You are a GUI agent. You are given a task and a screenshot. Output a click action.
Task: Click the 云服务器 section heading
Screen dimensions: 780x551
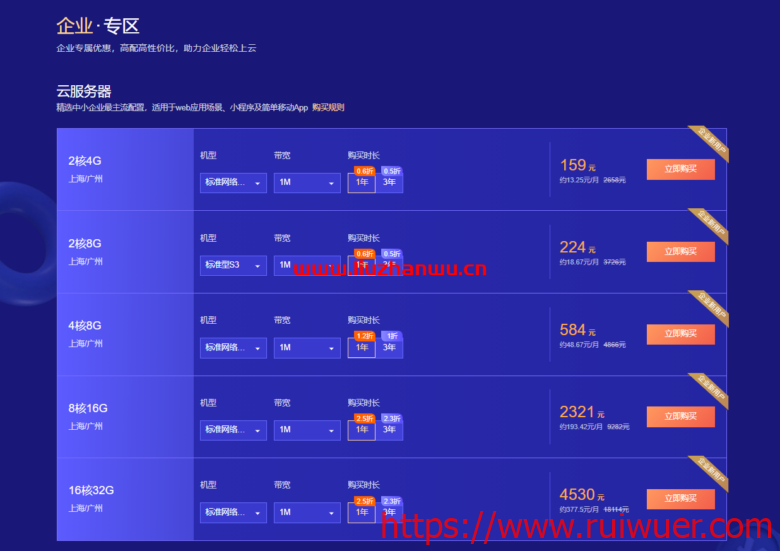[x=83, y=91]
